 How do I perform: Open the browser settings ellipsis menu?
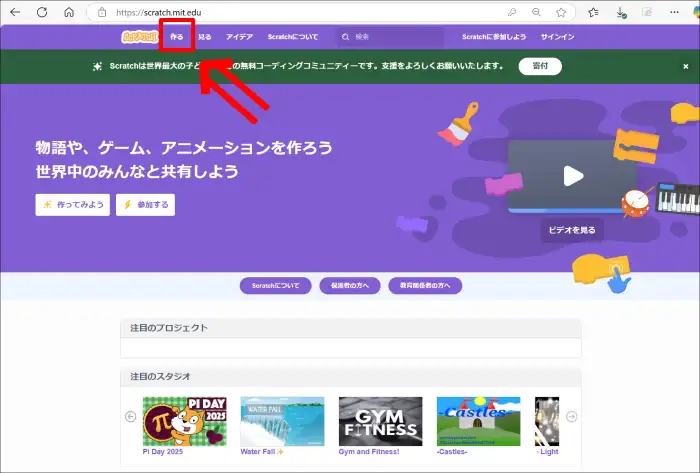click(674, 12)
